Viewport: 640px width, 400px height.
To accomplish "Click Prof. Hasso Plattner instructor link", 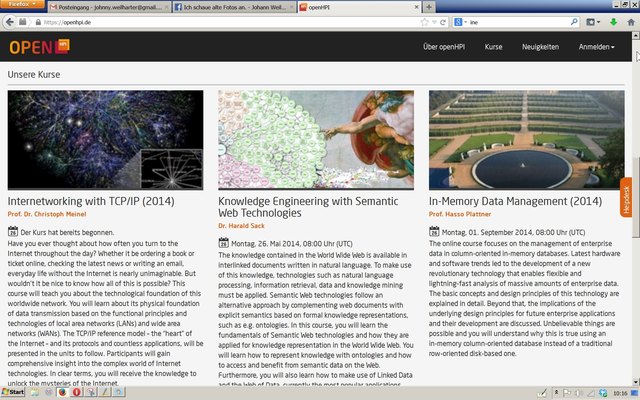I will click(x=460, y=214).
